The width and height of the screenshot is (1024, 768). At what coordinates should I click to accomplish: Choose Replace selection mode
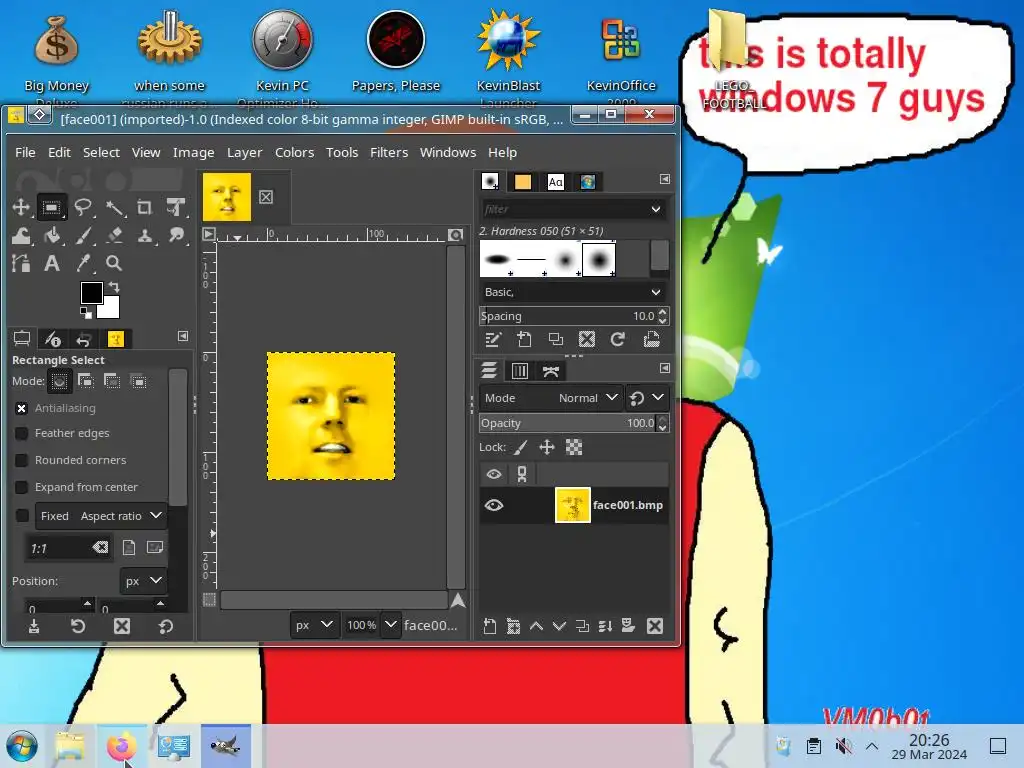pos(59,381)
